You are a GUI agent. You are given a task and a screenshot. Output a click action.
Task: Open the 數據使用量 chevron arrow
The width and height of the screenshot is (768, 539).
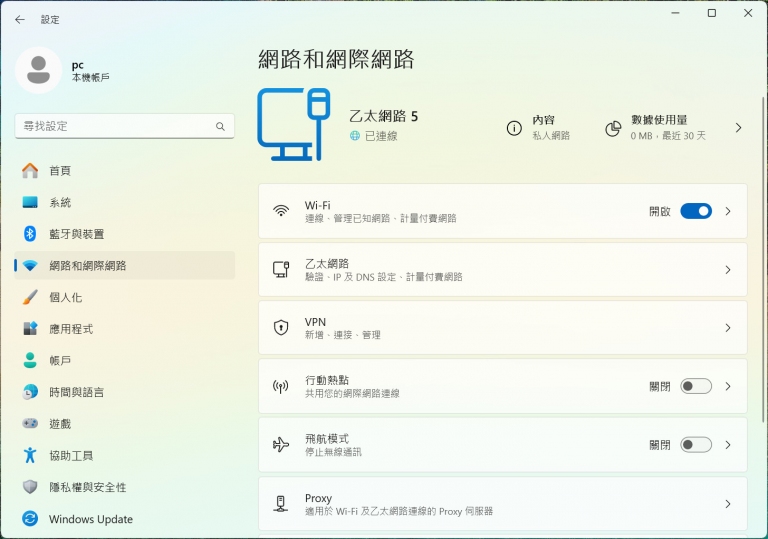739,128
